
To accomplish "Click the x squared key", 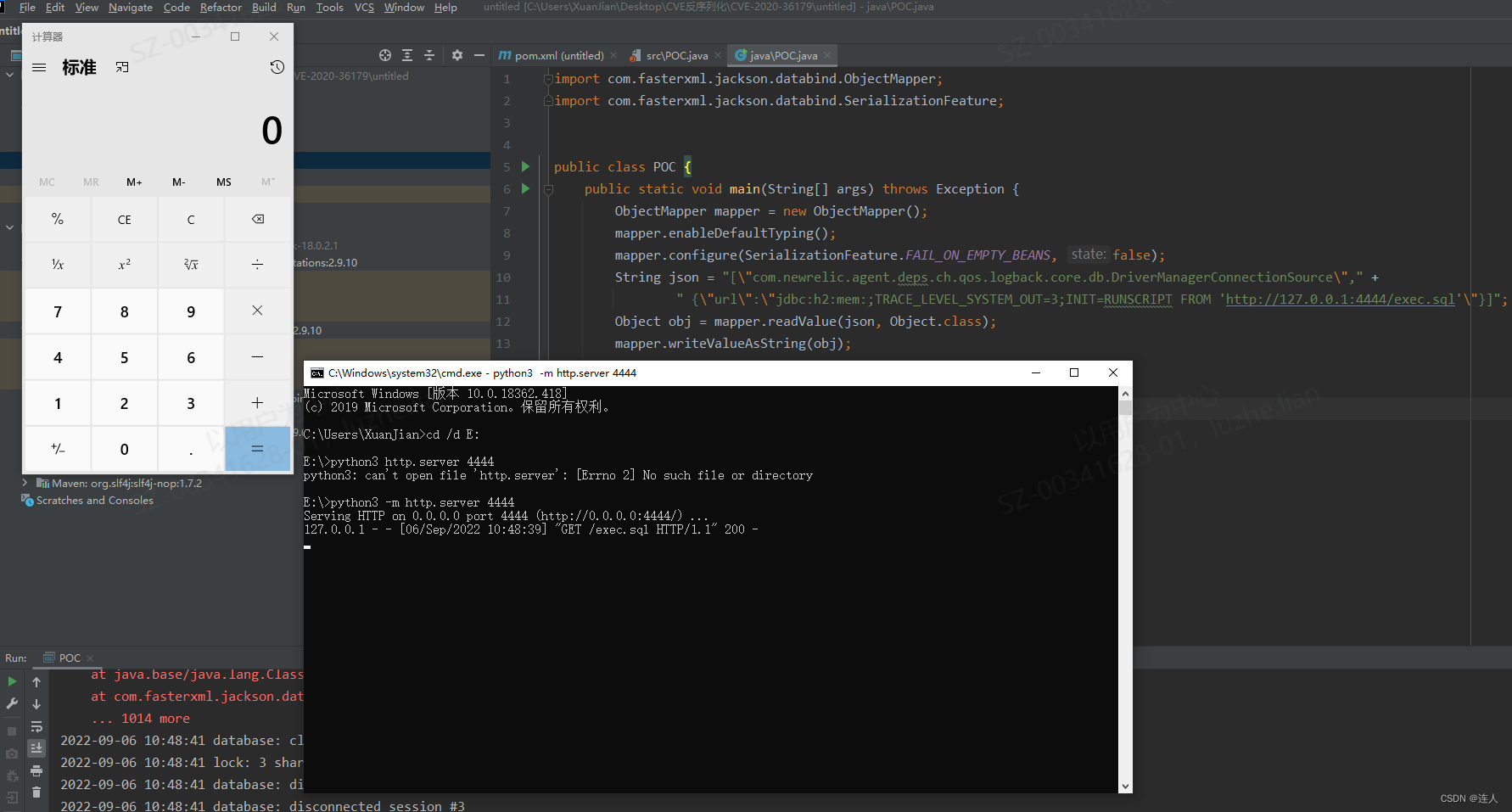I will pyautogui.click(x=124, y=265).
